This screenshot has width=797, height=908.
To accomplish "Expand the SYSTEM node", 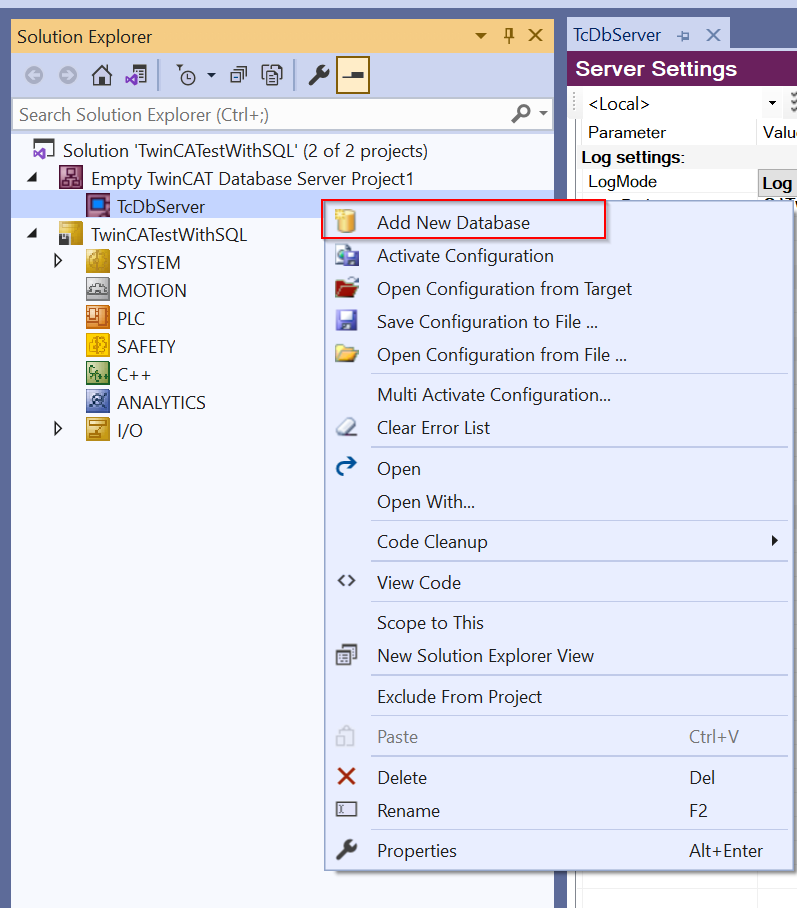I will pos(58,261).
